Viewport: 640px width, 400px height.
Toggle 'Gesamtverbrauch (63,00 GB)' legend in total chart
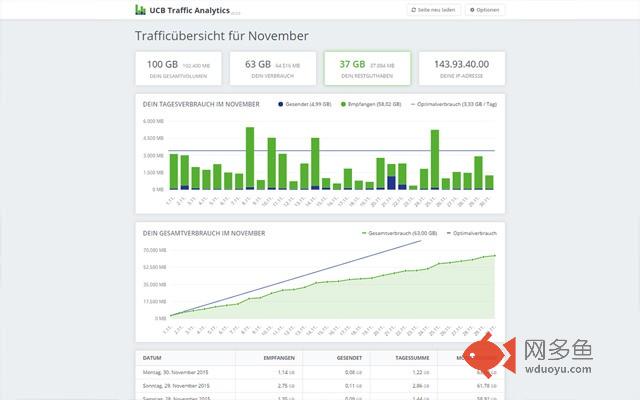(399, 233)
